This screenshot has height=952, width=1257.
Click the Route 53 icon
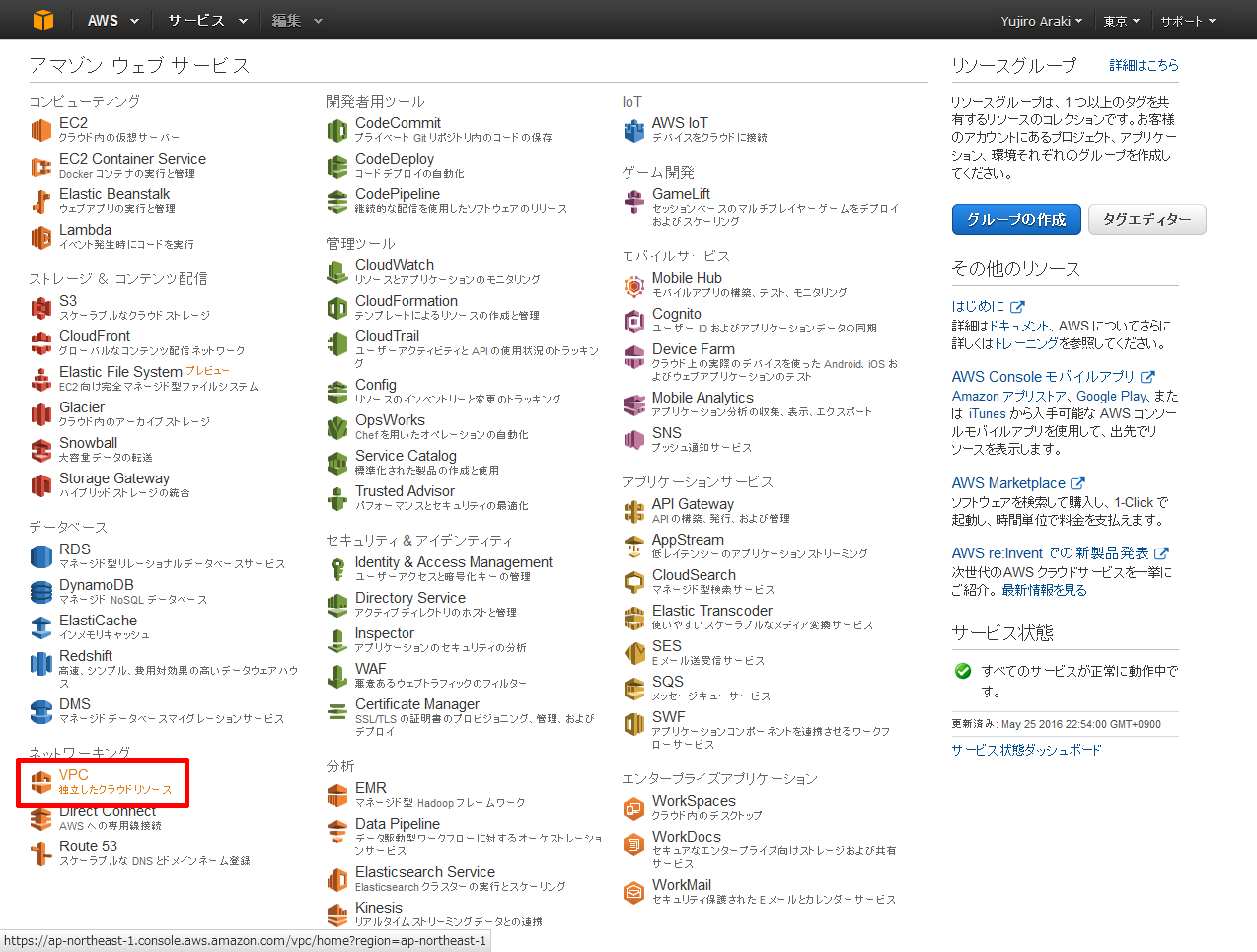(x=40, y=853)
